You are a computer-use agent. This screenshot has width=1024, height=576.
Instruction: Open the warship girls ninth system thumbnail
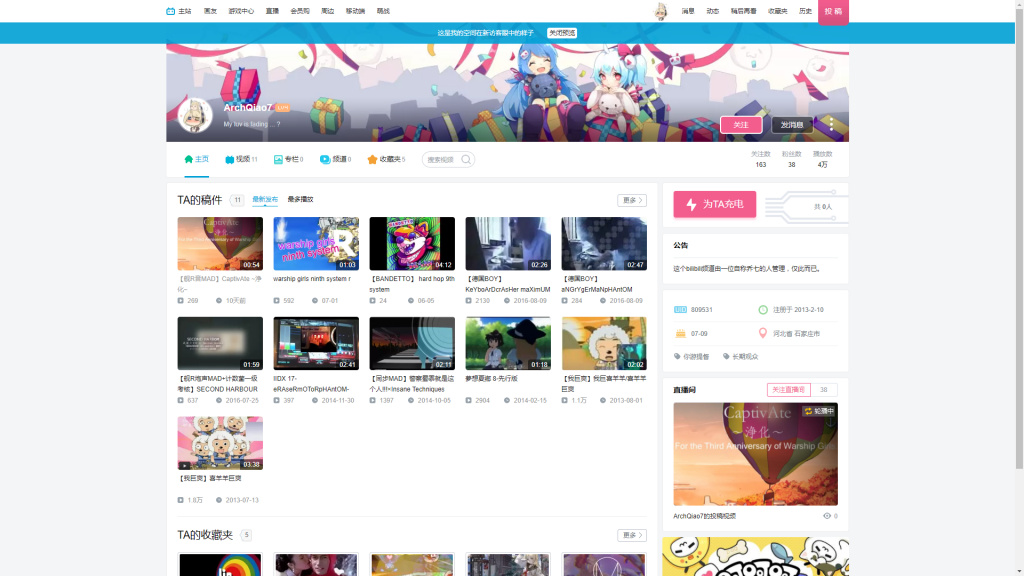point(316,244)
